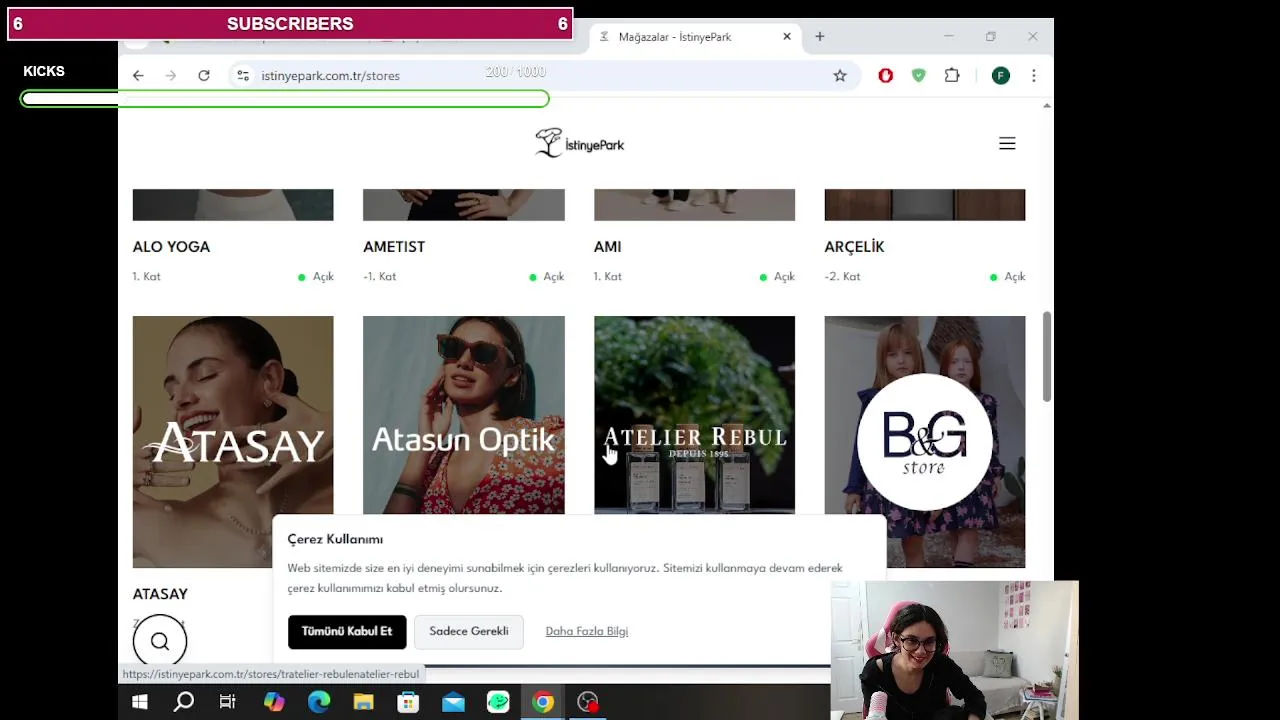Click the green KICKS progress bar
Screen dimensions: 1280x720
[x=285, y=99]
